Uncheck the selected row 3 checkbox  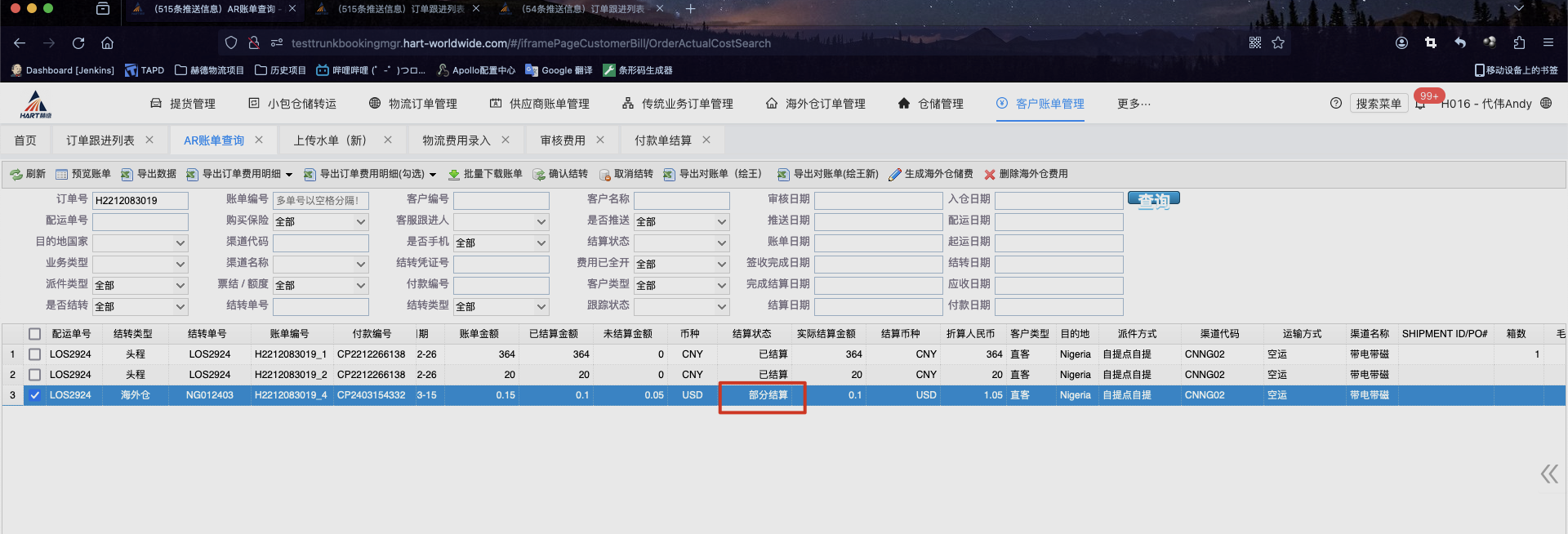(x=34, y=395)
